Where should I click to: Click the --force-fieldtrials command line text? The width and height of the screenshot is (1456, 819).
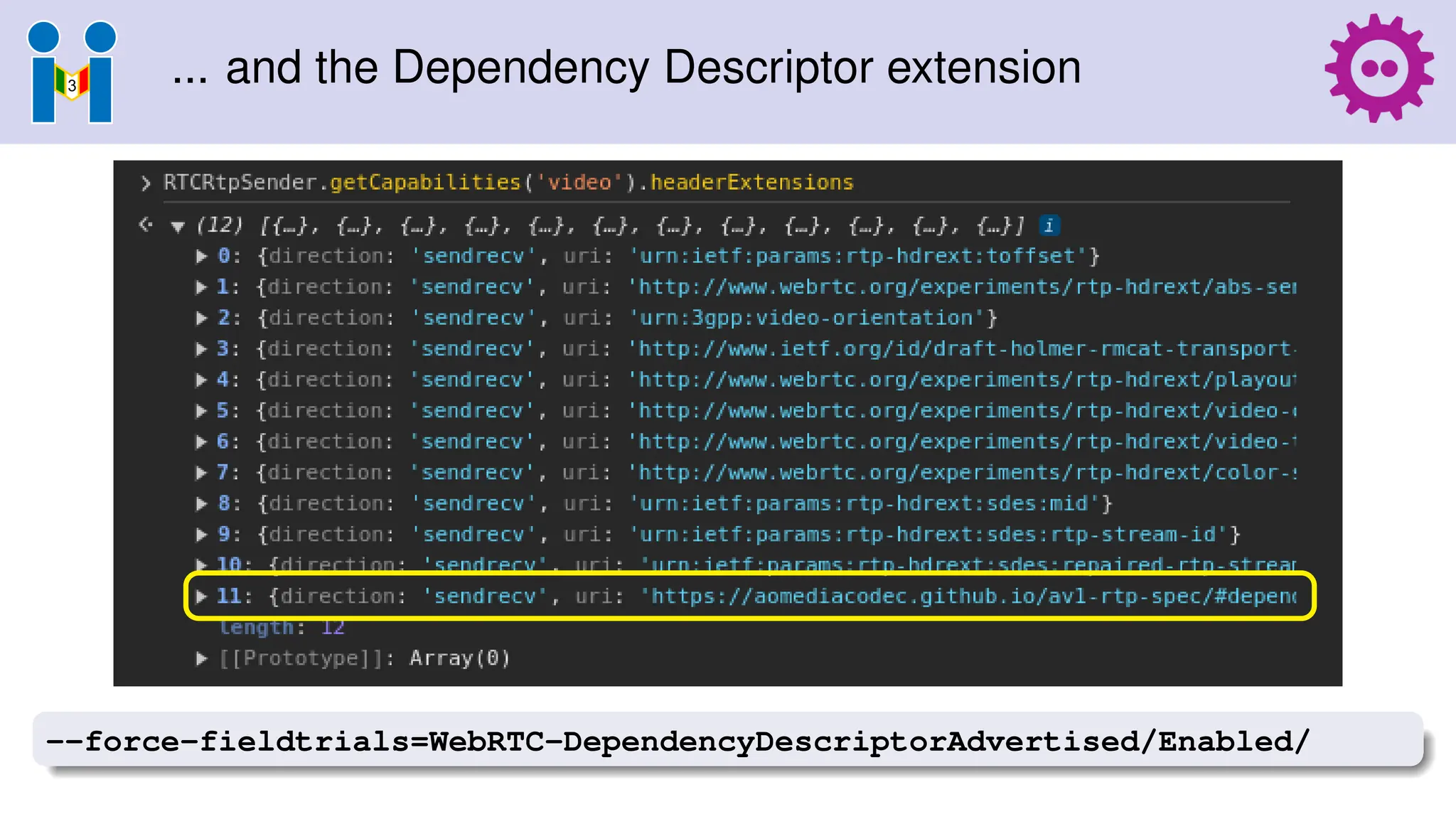(677, 741)
